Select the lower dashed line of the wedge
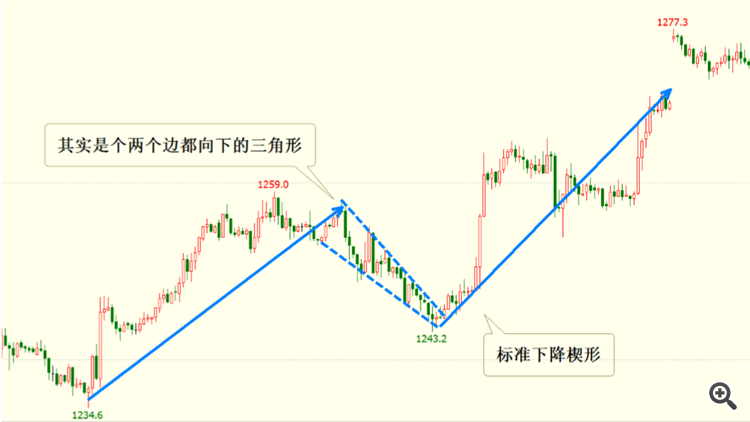Image resolution: width=750 pixels, height=422 pixels. click(377, 283)
